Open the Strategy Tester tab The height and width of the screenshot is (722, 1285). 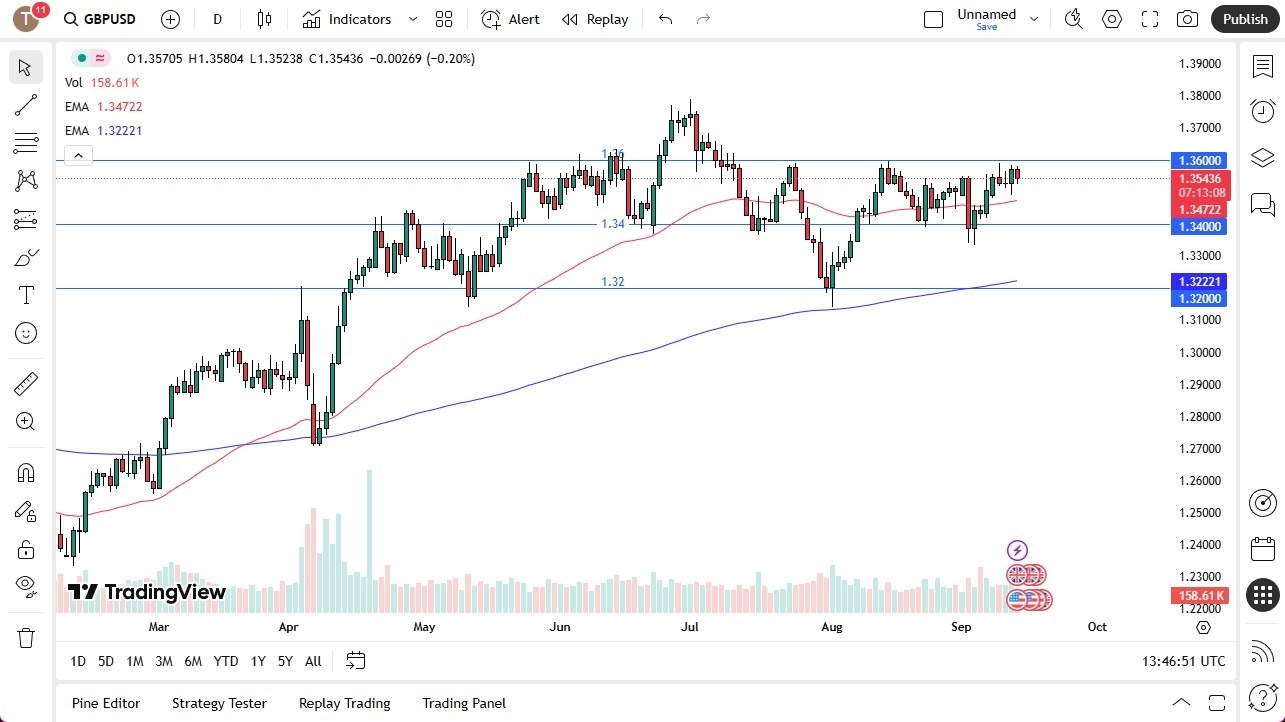click(x=219, y=703)
